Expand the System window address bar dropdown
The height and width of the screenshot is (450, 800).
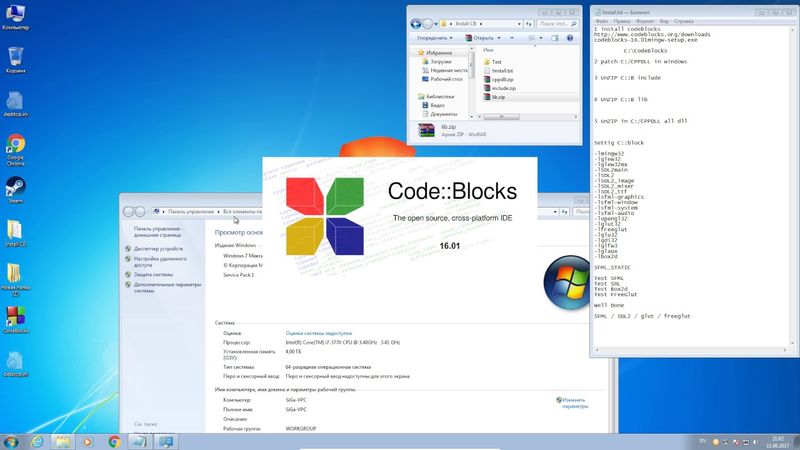click(x=555, y=211)
